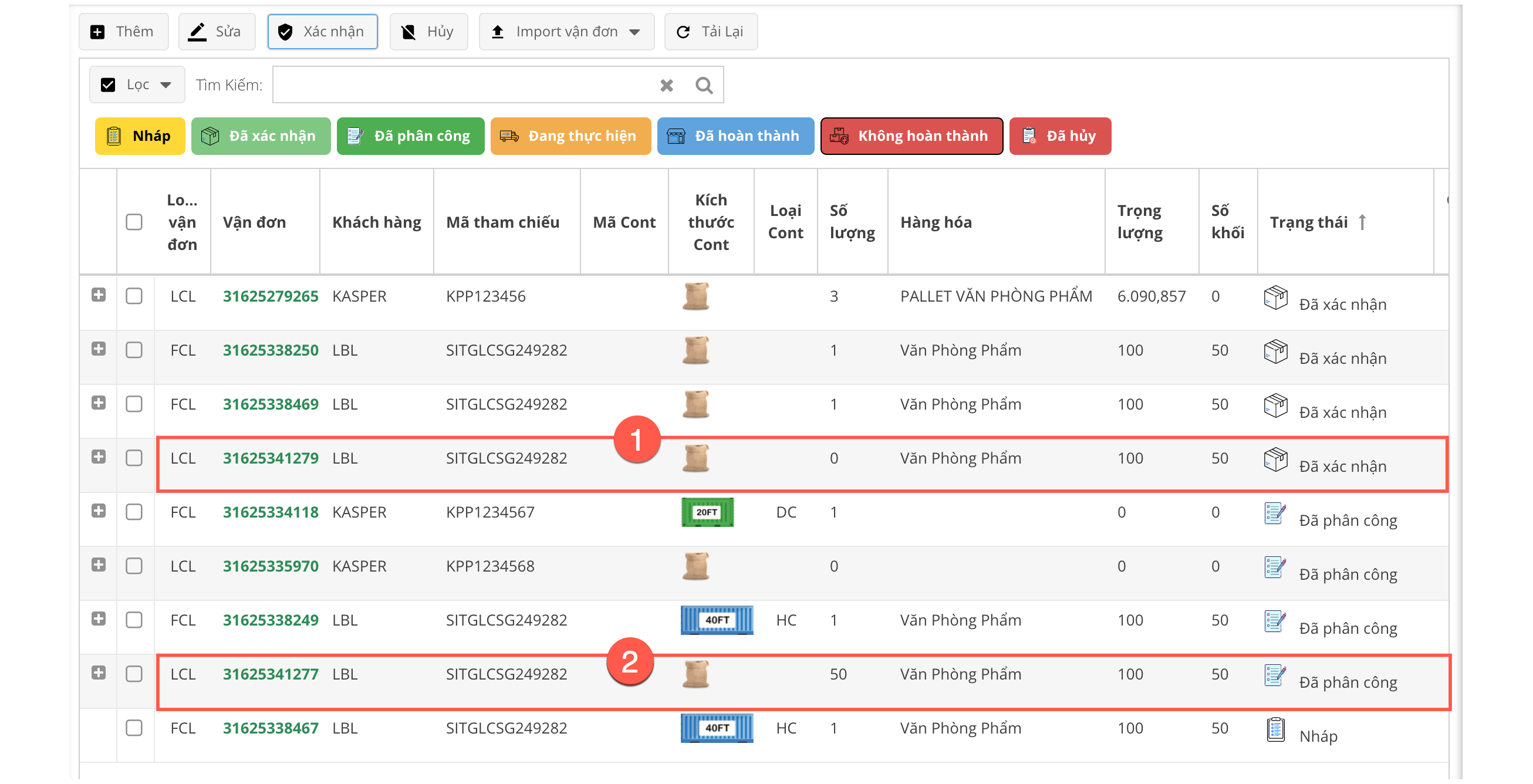Screen dimensions: 1533x784
Task: Clear search with the X icon
Action: [667, 86]
